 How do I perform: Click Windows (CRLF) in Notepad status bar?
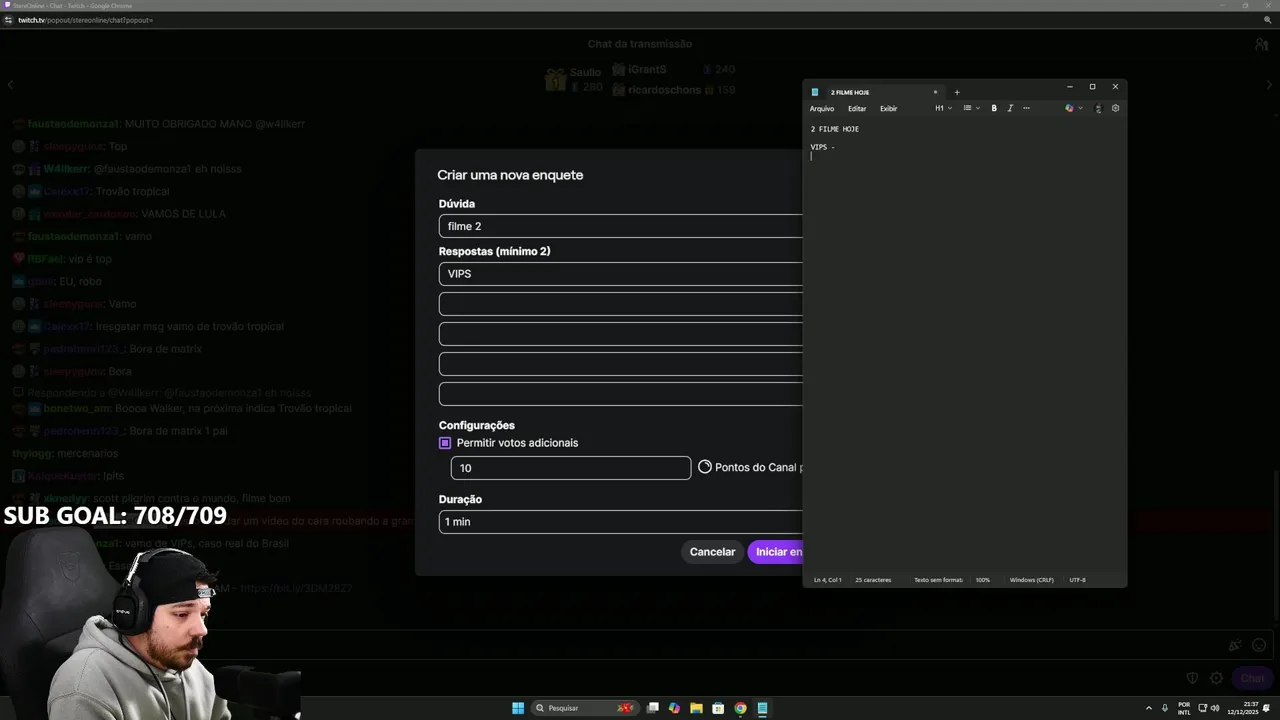(1031, 580)
